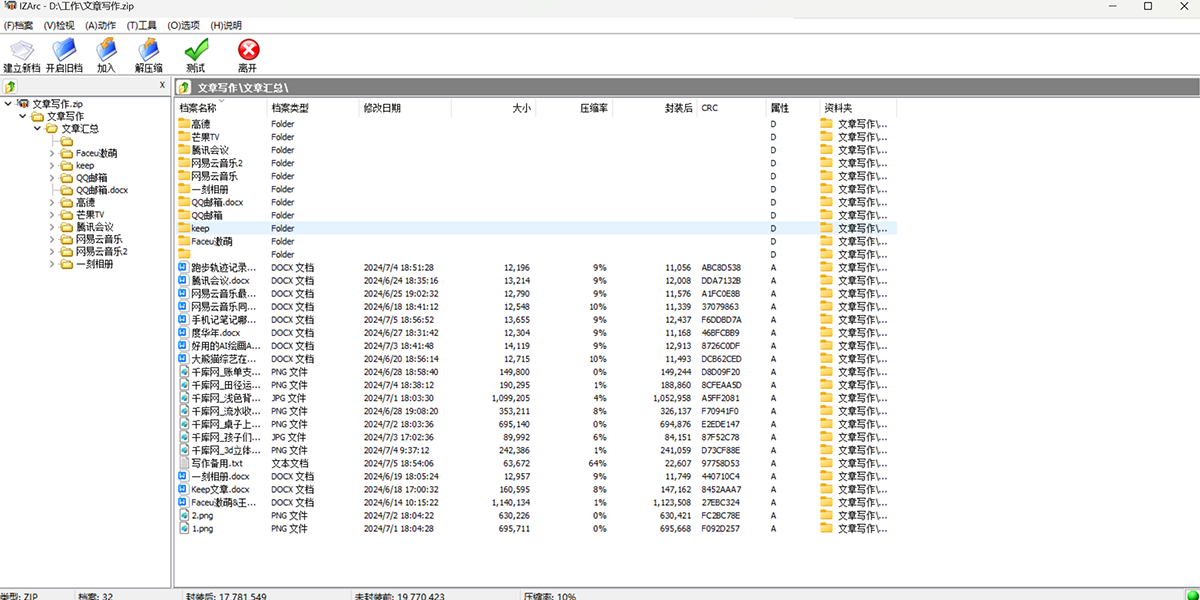1200x600 pixels.
Task: Click the 开启旧档 (open archive) toolbar icon
Action: click(x=63, y=48)
